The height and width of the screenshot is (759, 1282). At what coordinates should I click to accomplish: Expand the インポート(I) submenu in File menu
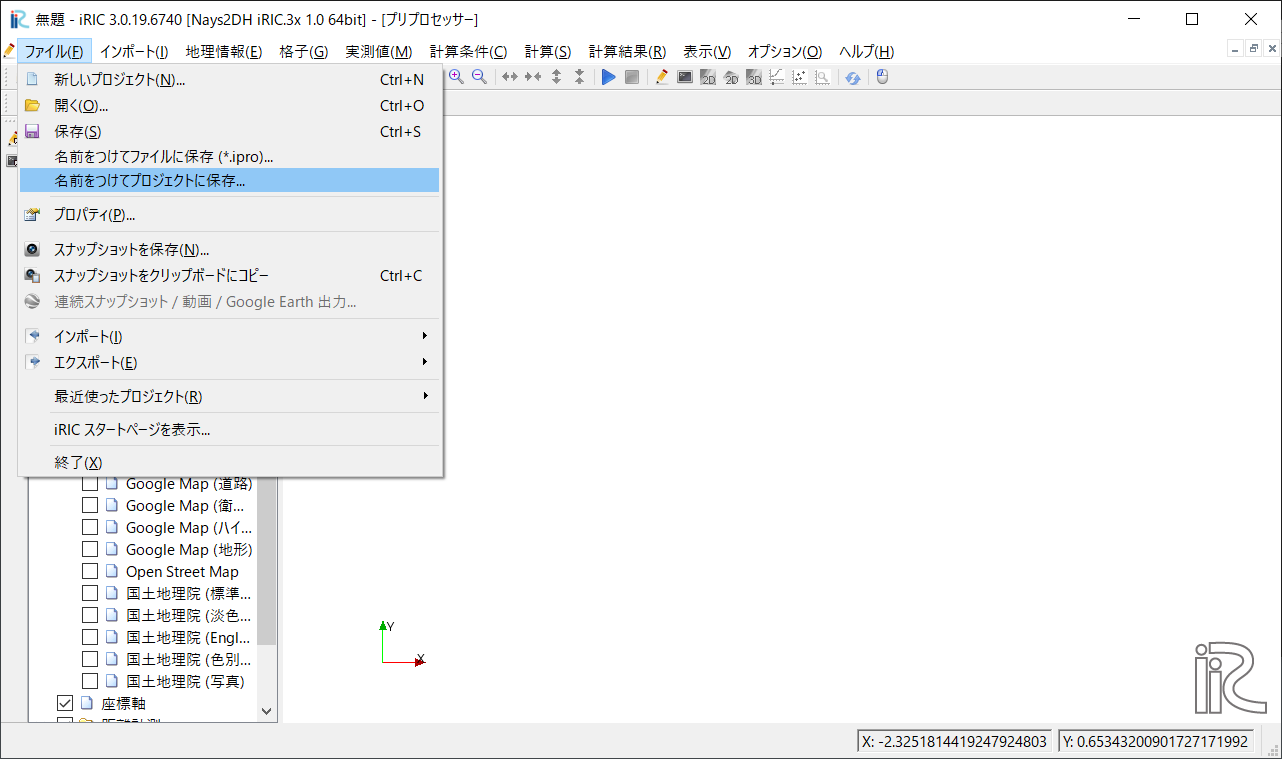[x=230, y=336]
